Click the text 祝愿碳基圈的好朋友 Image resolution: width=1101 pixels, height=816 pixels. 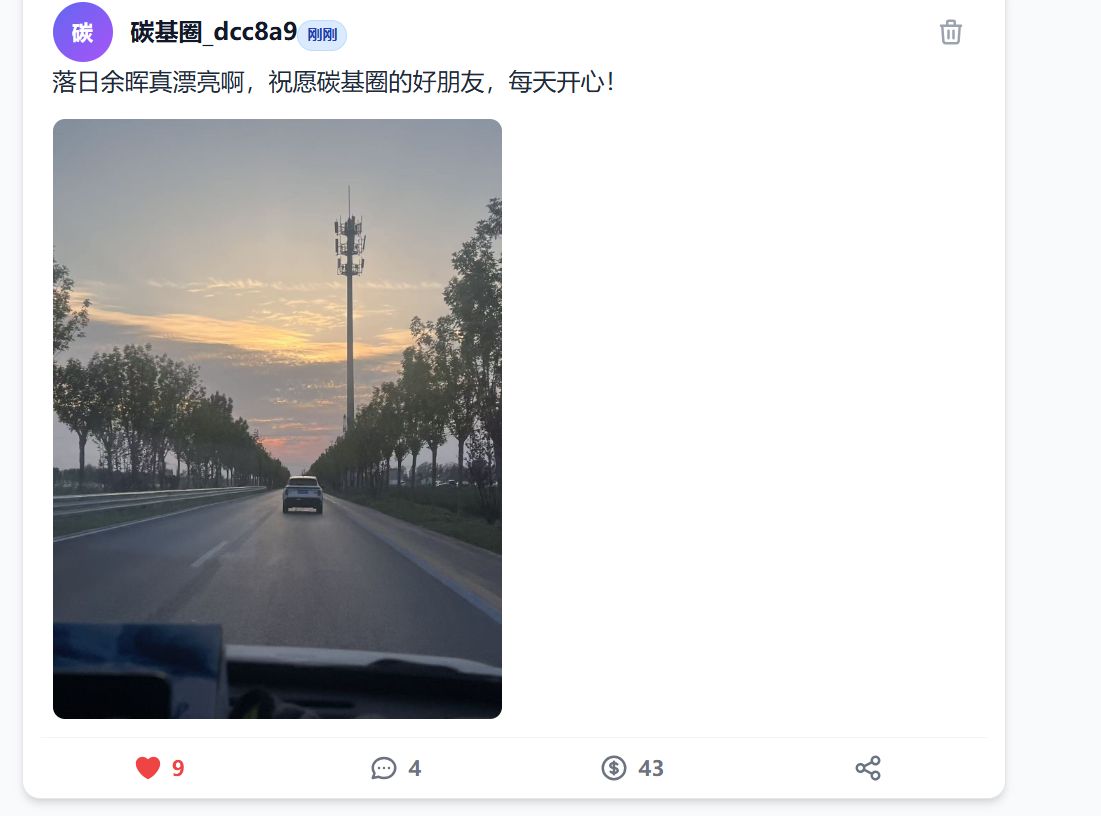click(x=376, y=82)
